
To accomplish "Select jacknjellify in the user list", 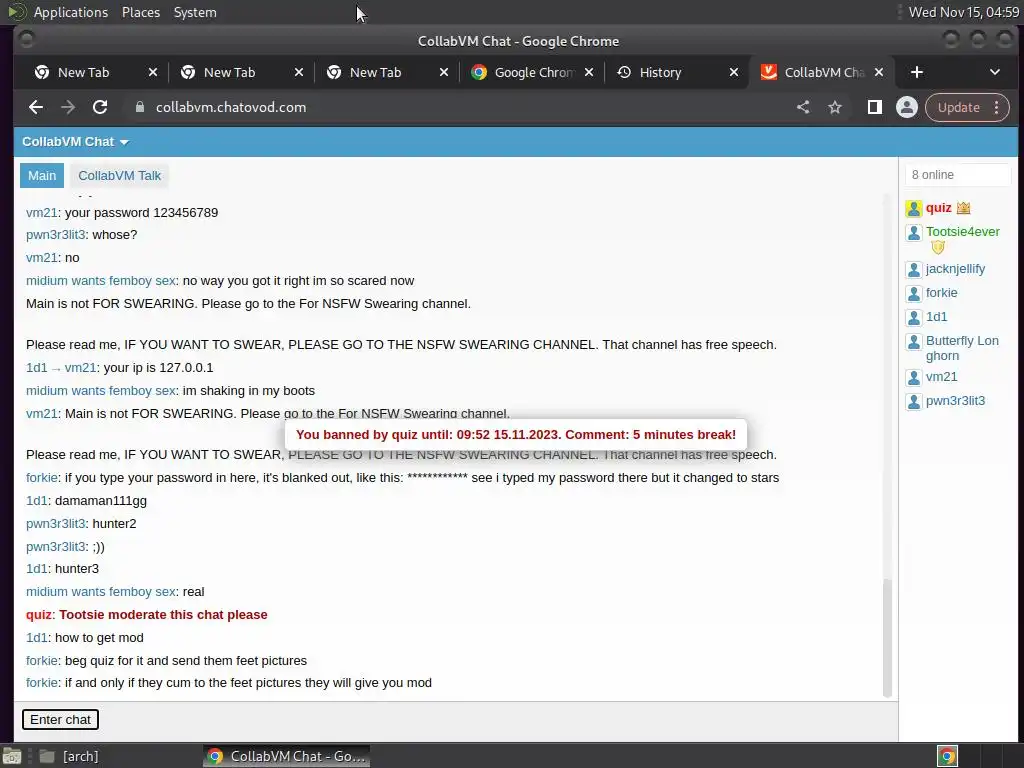I will click(955, 269).
